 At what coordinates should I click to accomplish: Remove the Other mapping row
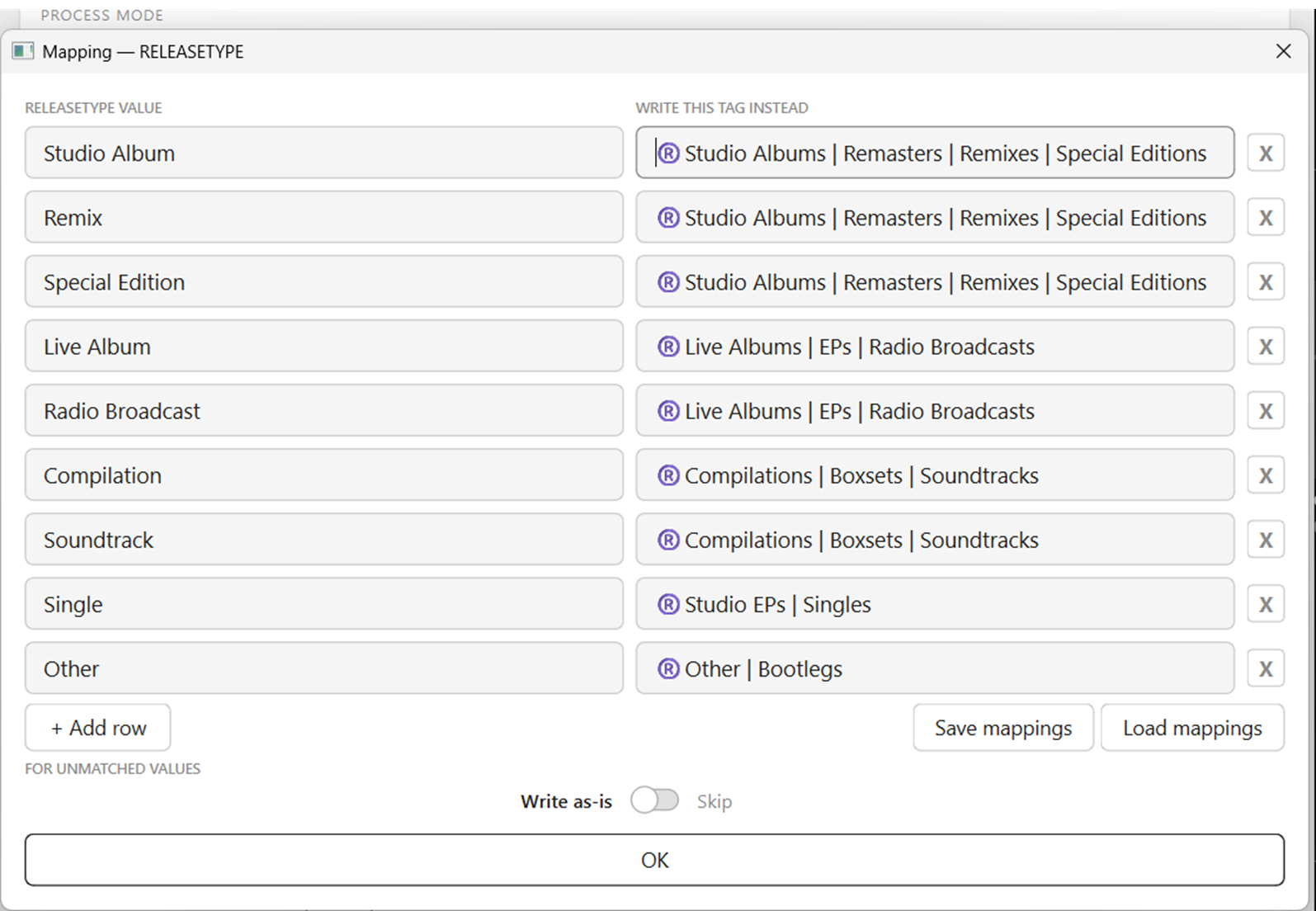tap(1265, 668)
